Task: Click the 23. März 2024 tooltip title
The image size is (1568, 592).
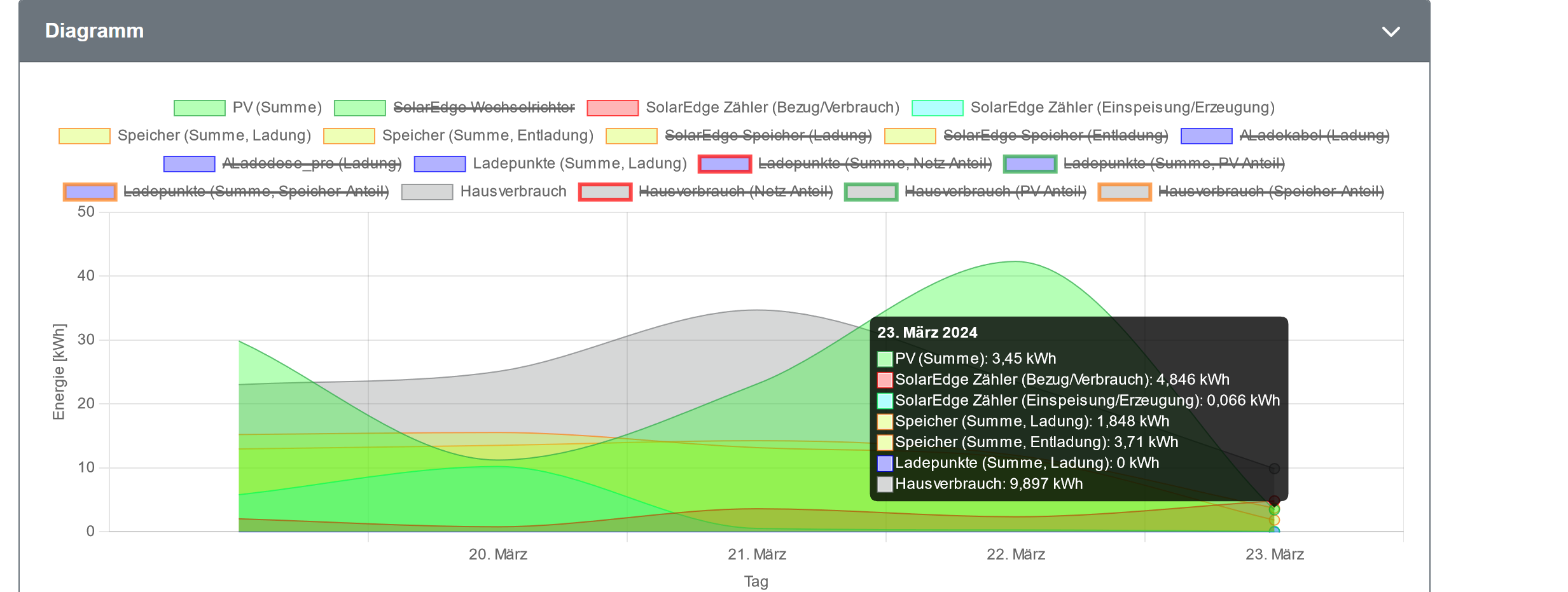Action: coord(927,333)
